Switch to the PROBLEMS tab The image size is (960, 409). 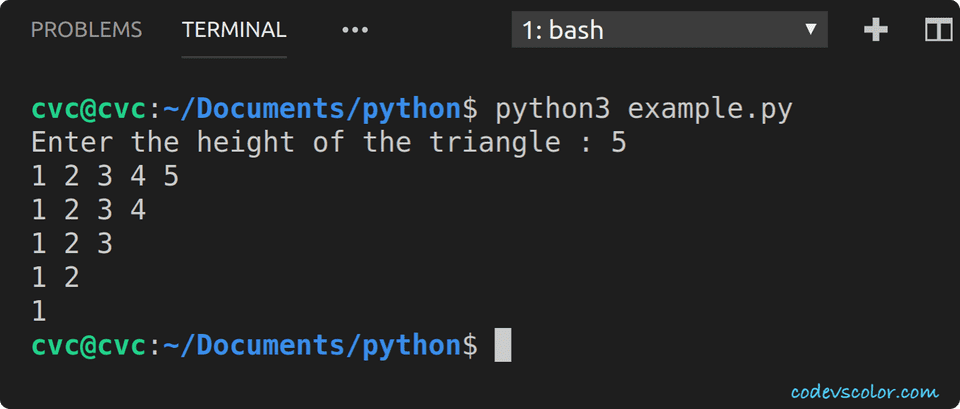tap(86, 30)
